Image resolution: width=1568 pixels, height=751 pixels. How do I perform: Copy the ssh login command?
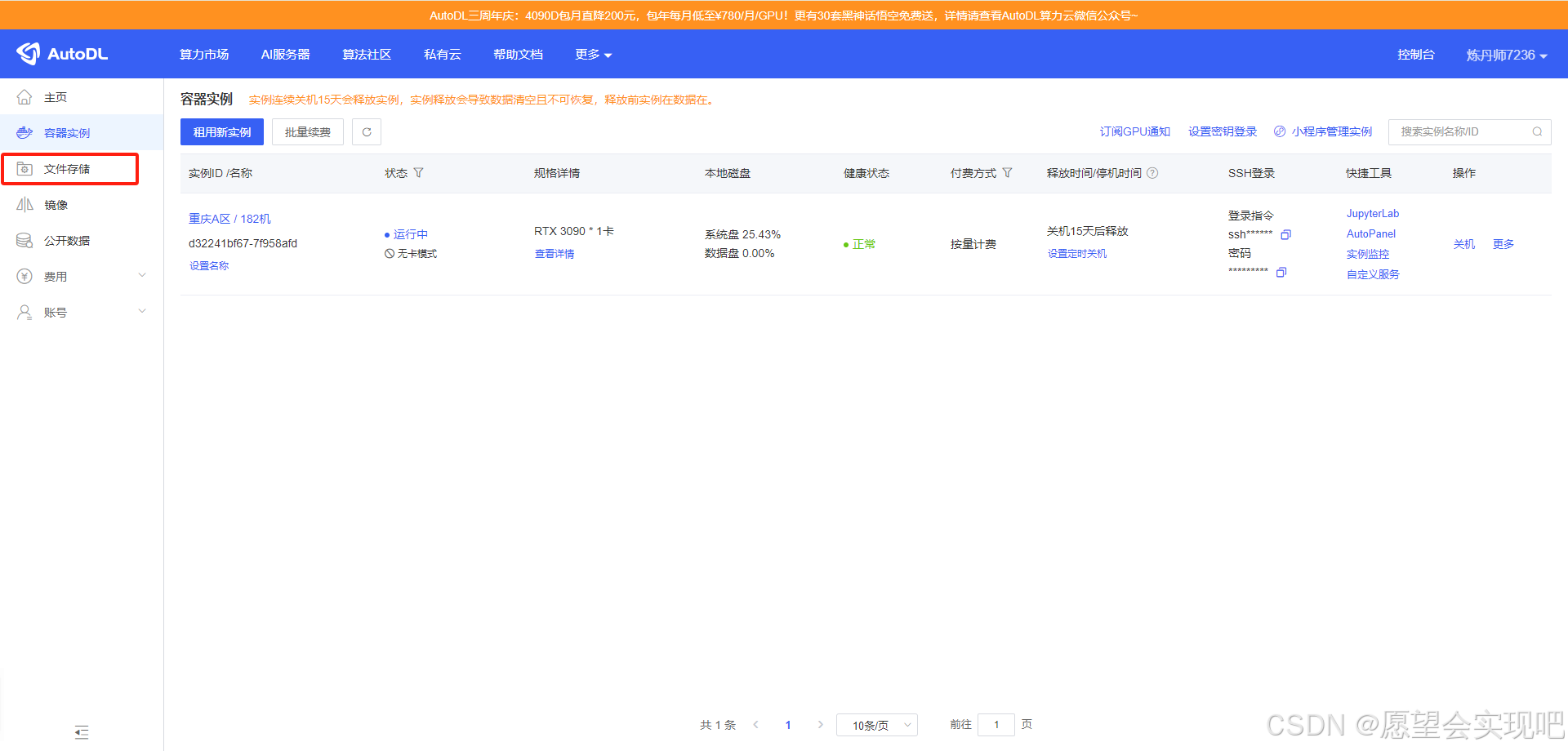click(1285, 235)
